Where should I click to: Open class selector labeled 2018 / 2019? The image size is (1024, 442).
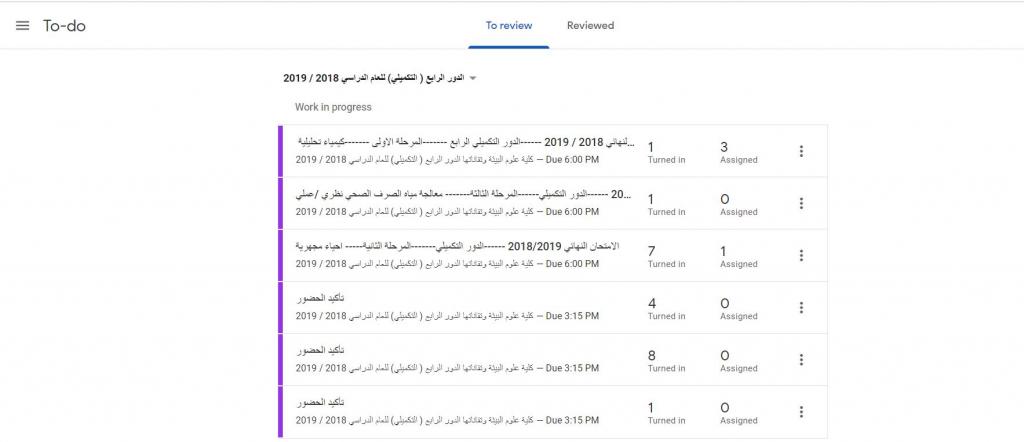(x=375, y=78)
